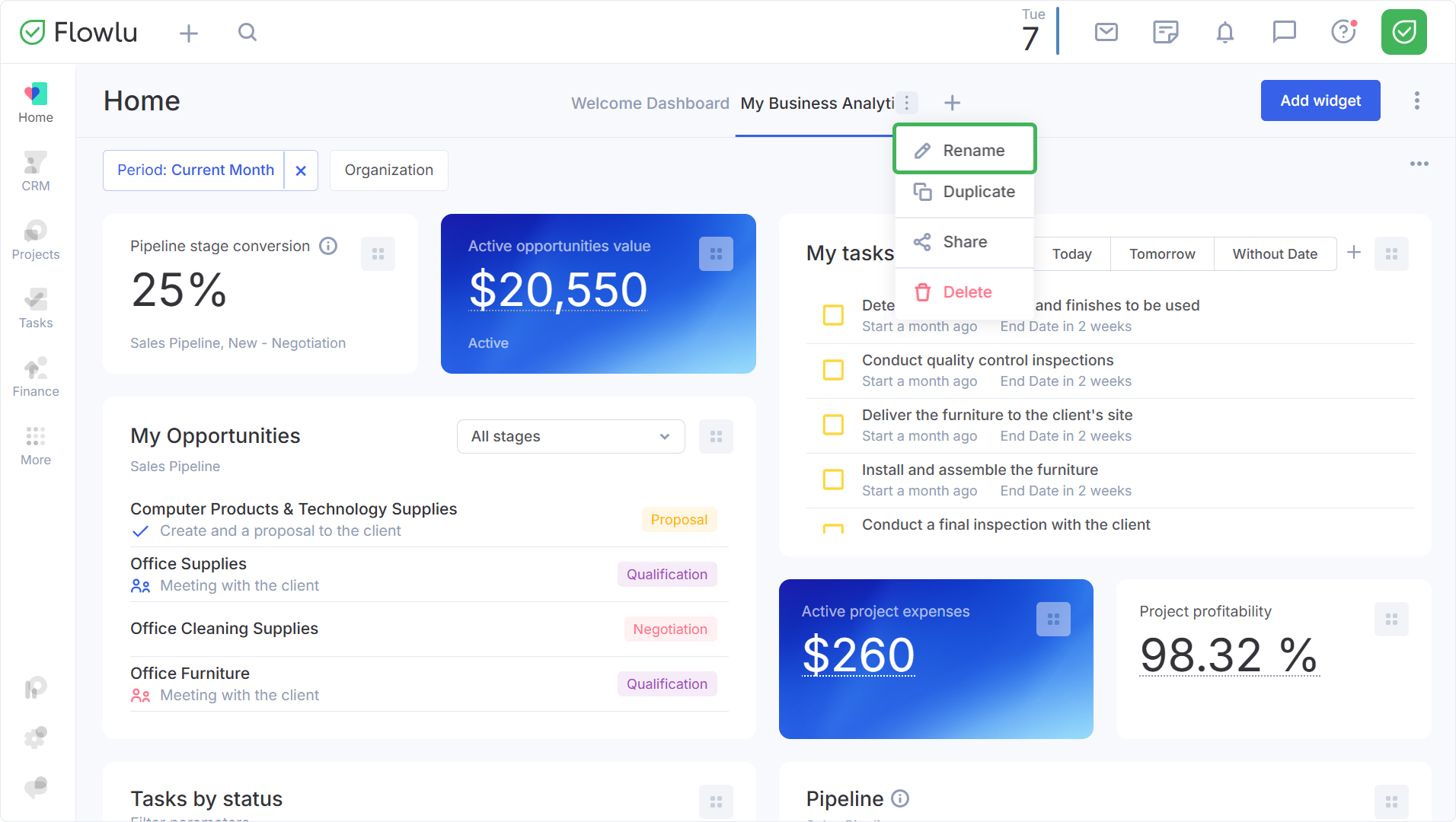Check the Deliver the furniture task checkbox
Viewport: 1456px width, 822px height.
coord(833,425)
